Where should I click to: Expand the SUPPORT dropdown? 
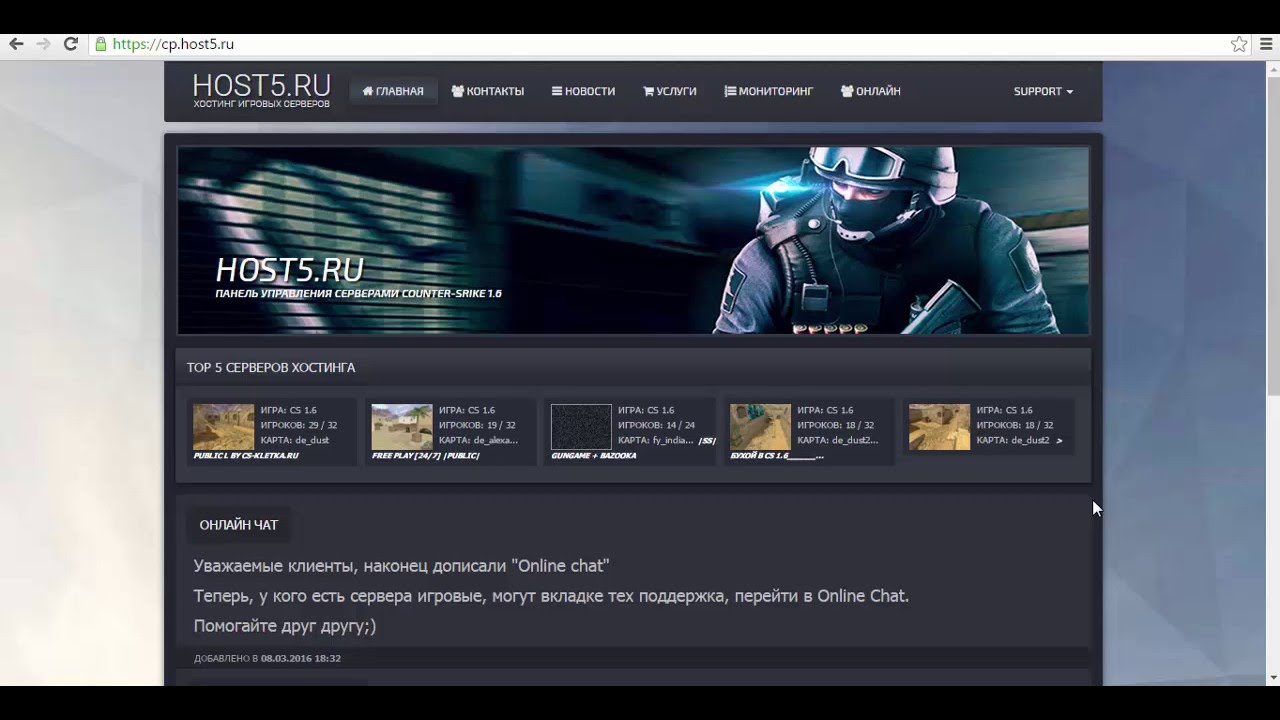[1043, 91]
